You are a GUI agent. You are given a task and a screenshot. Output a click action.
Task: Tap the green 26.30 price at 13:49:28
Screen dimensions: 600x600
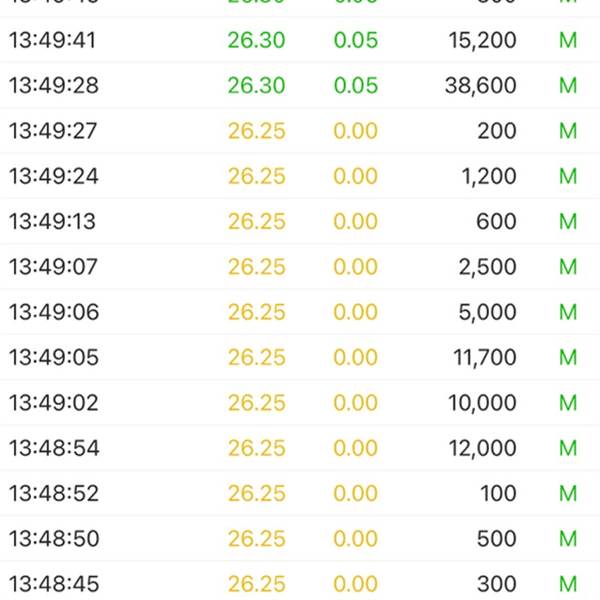(256, 85)
